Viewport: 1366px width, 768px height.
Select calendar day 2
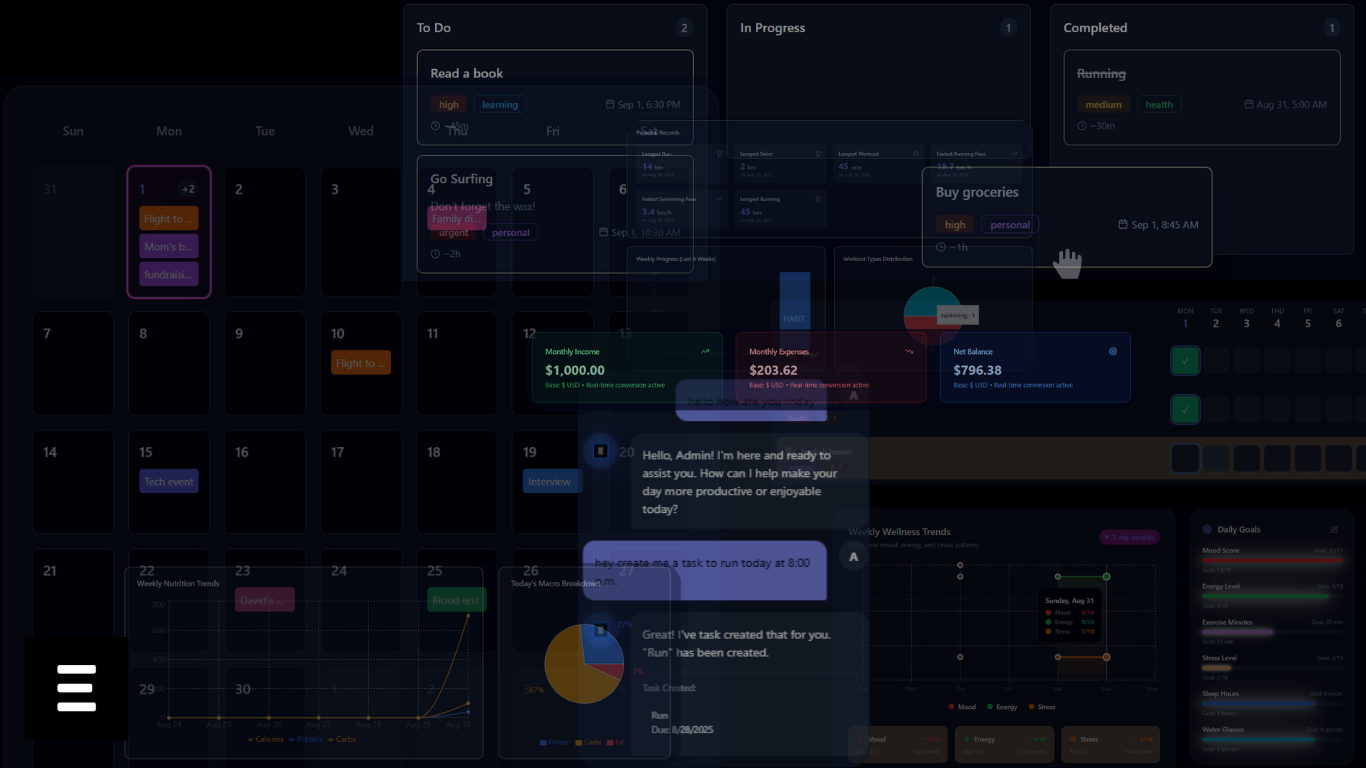pos(265,231)
